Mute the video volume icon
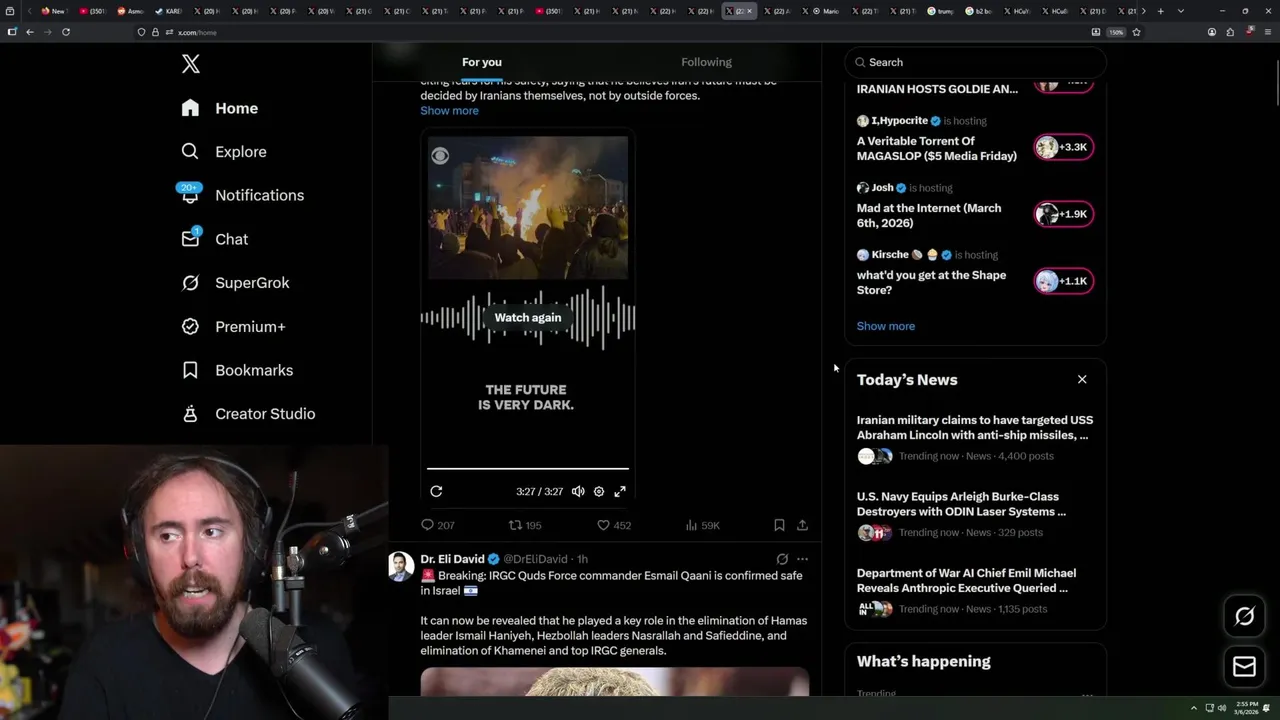Viewport: 1280px width, 720px height. tap(578, 491)
